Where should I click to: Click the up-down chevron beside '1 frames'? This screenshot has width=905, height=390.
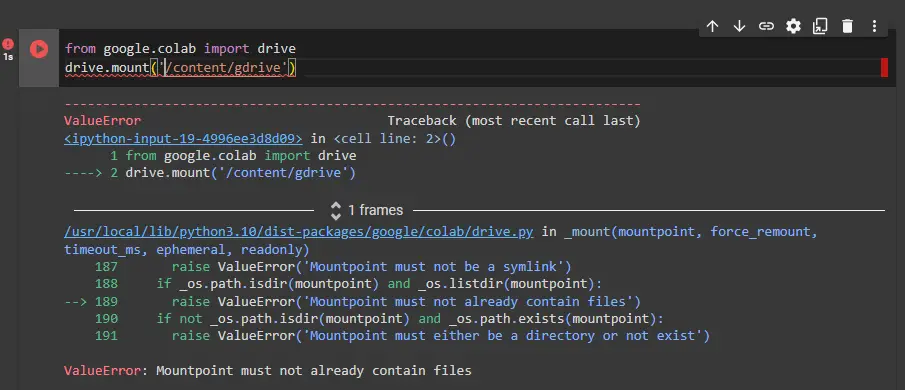336,210
